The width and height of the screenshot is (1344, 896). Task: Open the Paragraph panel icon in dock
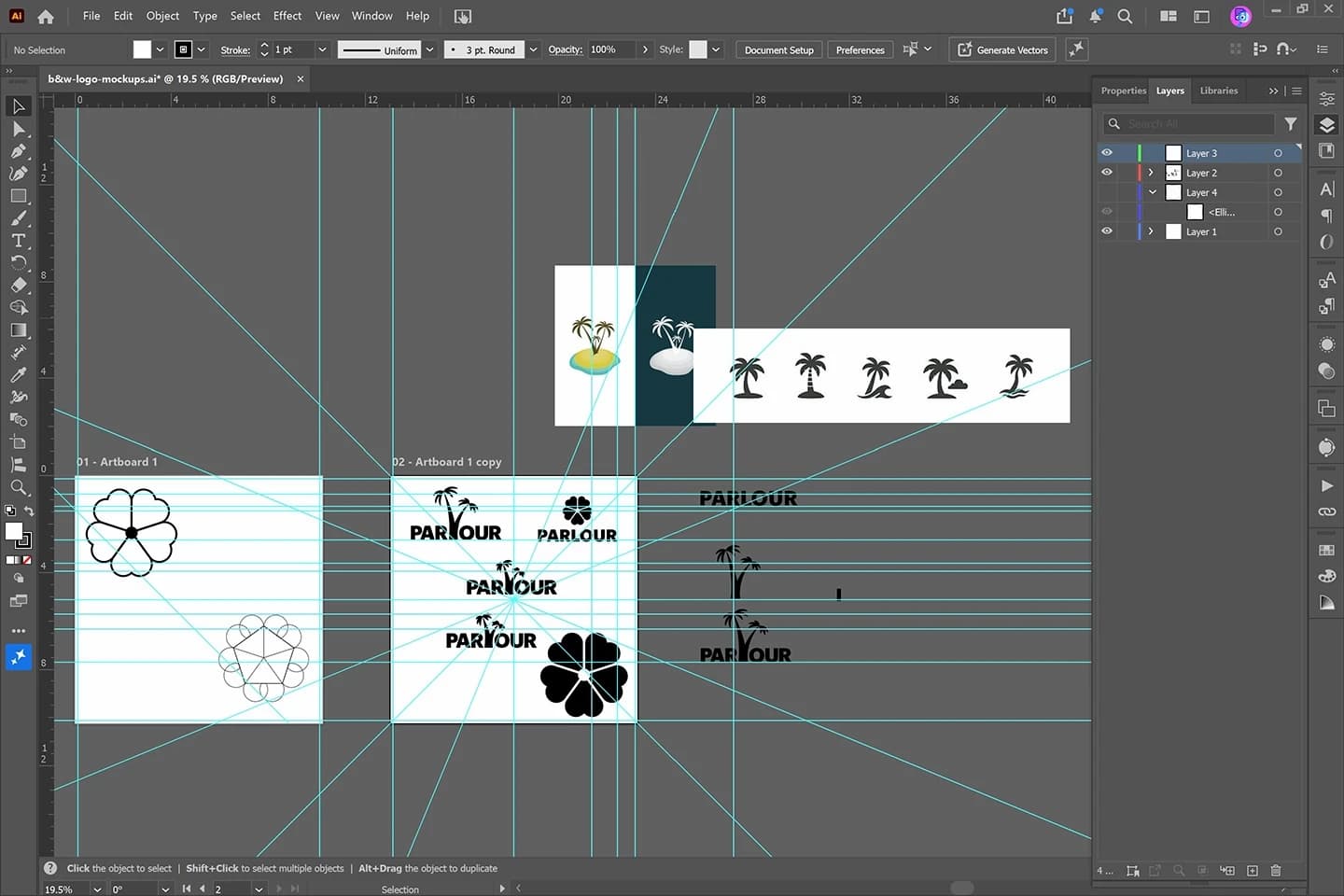coord(1327,216)
